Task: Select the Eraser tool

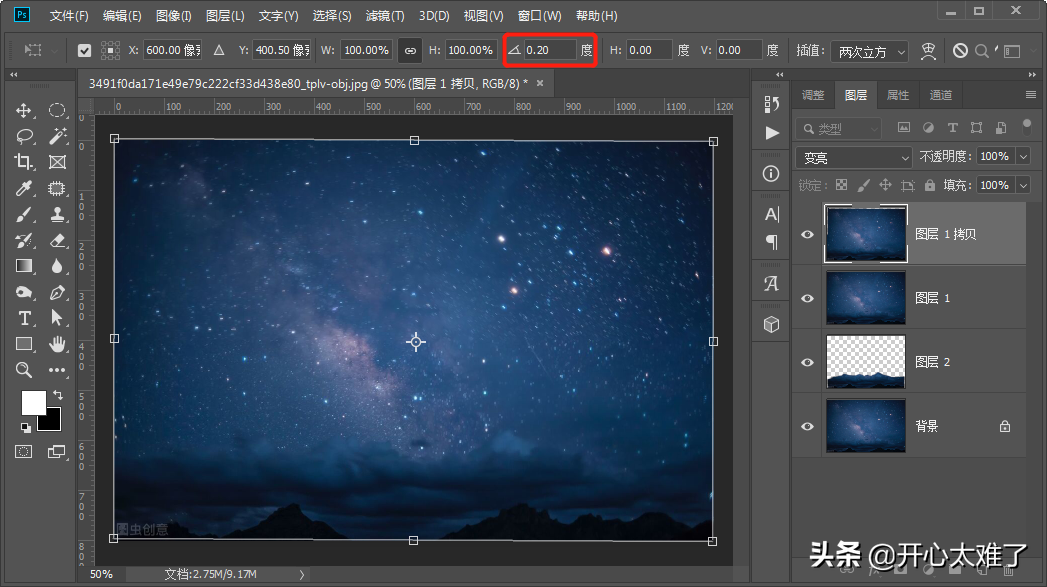Action: click(57, 240)
